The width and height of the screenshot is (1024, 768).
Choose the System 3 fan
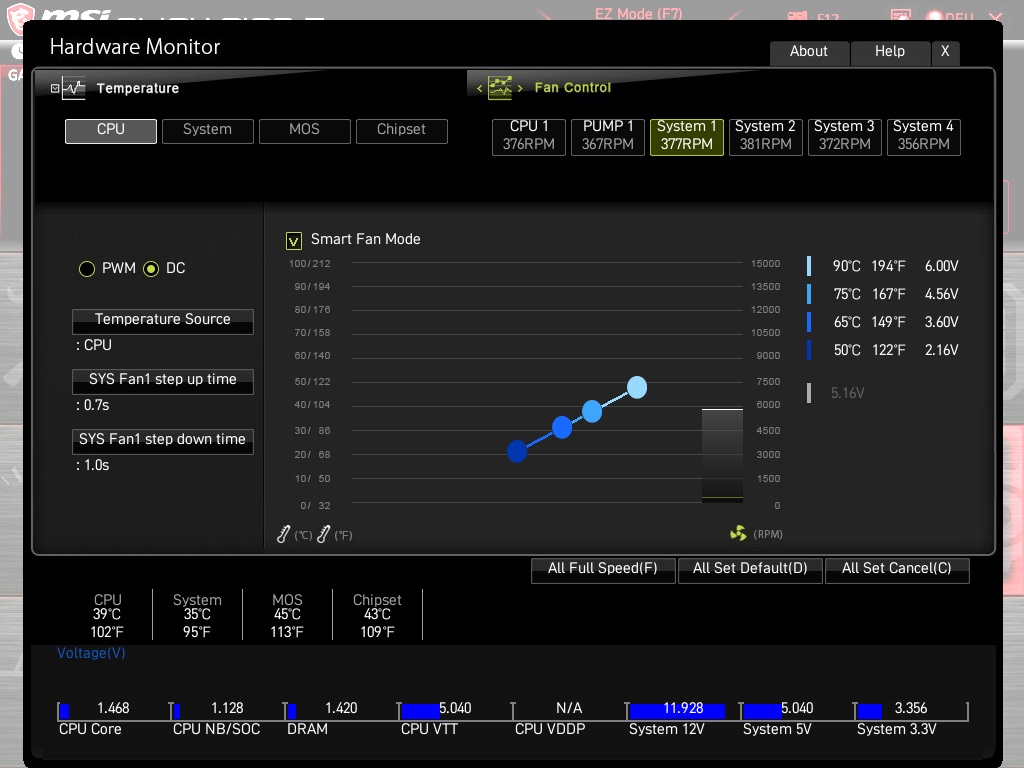(x=844, y=136)
